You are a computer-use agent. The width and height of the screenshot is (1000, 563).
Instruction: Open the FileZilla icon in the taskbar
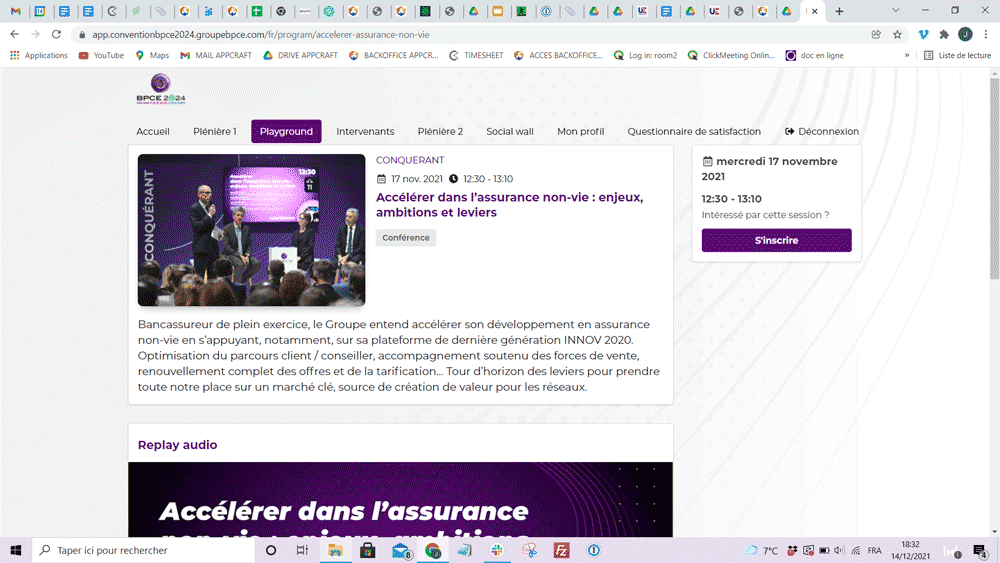[562, 551]
